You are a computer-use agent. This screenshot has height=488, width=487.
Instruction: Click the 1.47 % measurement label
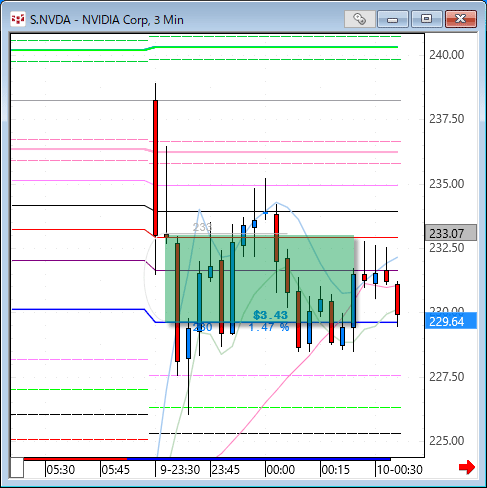coord(269,327)
